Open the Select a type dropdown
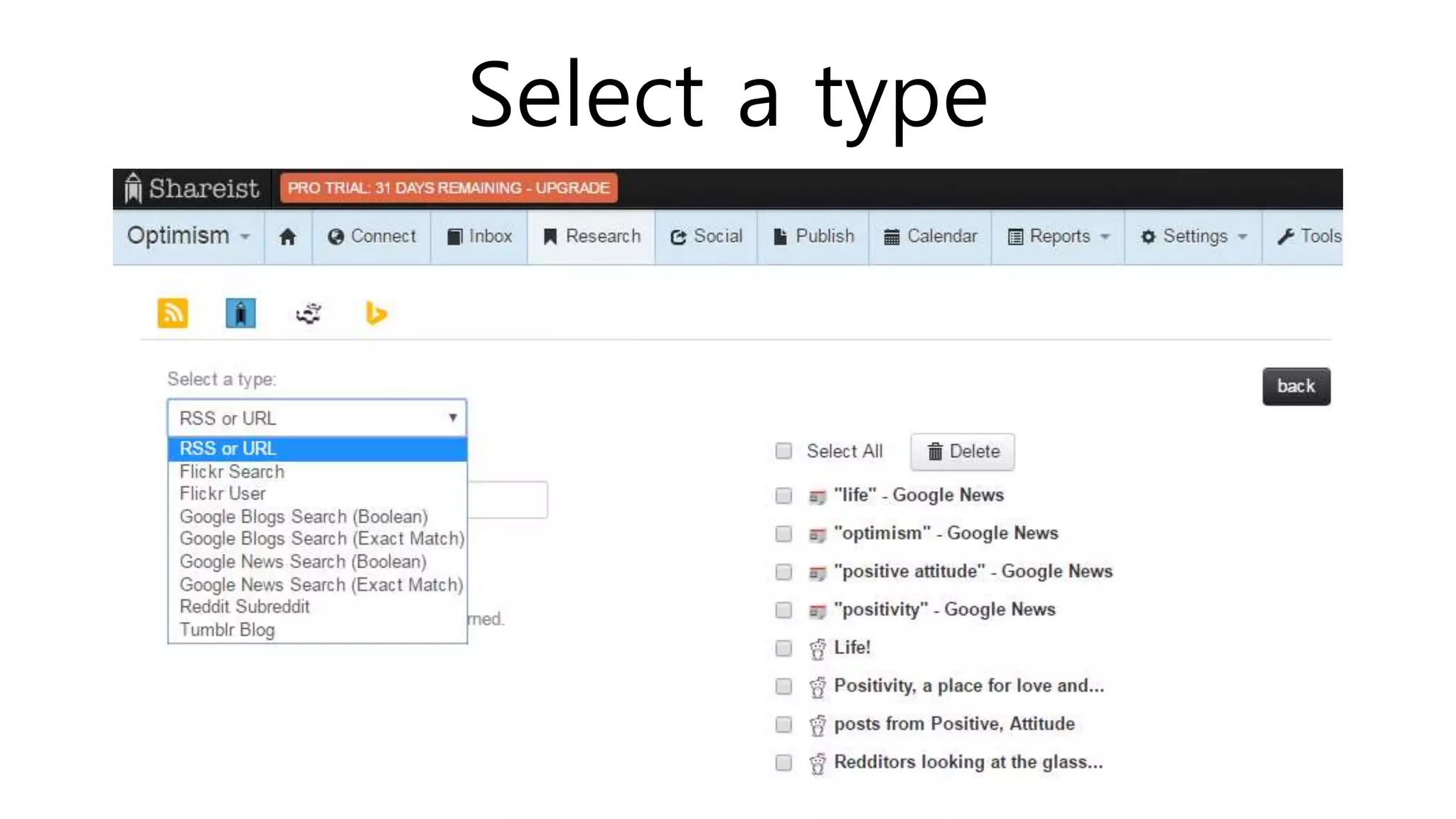Screen dimensions: 1456x819 317,418
